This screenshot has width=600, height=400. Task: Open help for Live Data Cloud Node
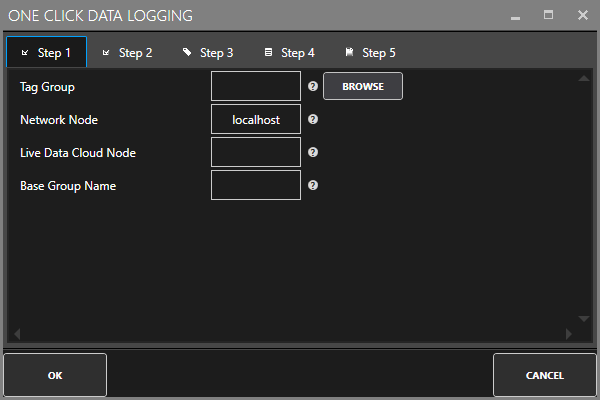pyautogui.click(x=313, y=153)
